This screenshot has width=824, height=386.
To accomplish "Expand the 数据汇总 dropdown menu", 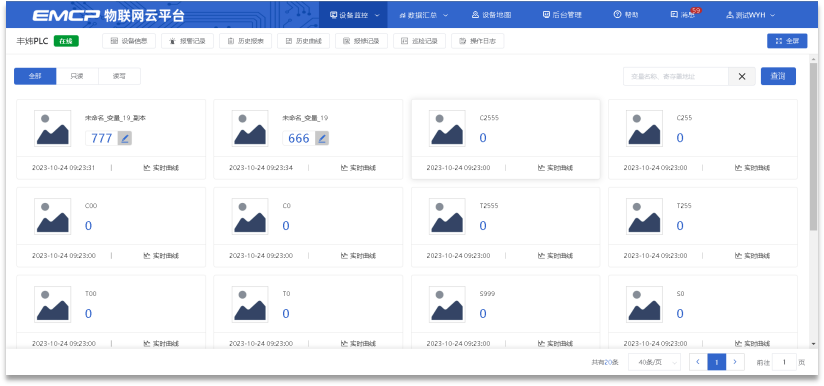I will coord(423,15).
